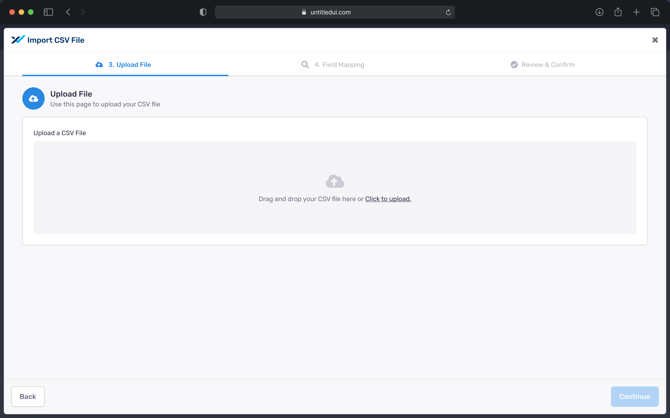Reload the page with refresh icon
Image resolution: width=670 pixels, height=418 pixels.
(448, 12)
